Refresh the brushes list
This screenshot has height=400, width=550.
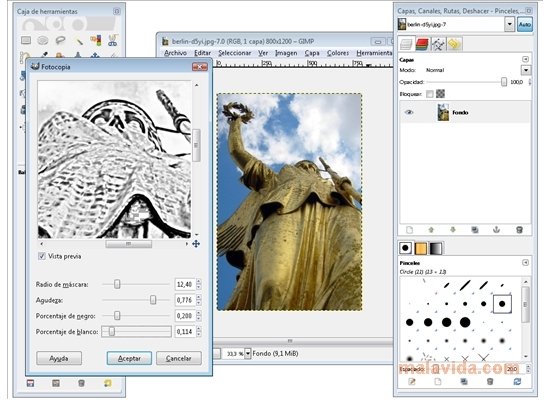(517, 382)
